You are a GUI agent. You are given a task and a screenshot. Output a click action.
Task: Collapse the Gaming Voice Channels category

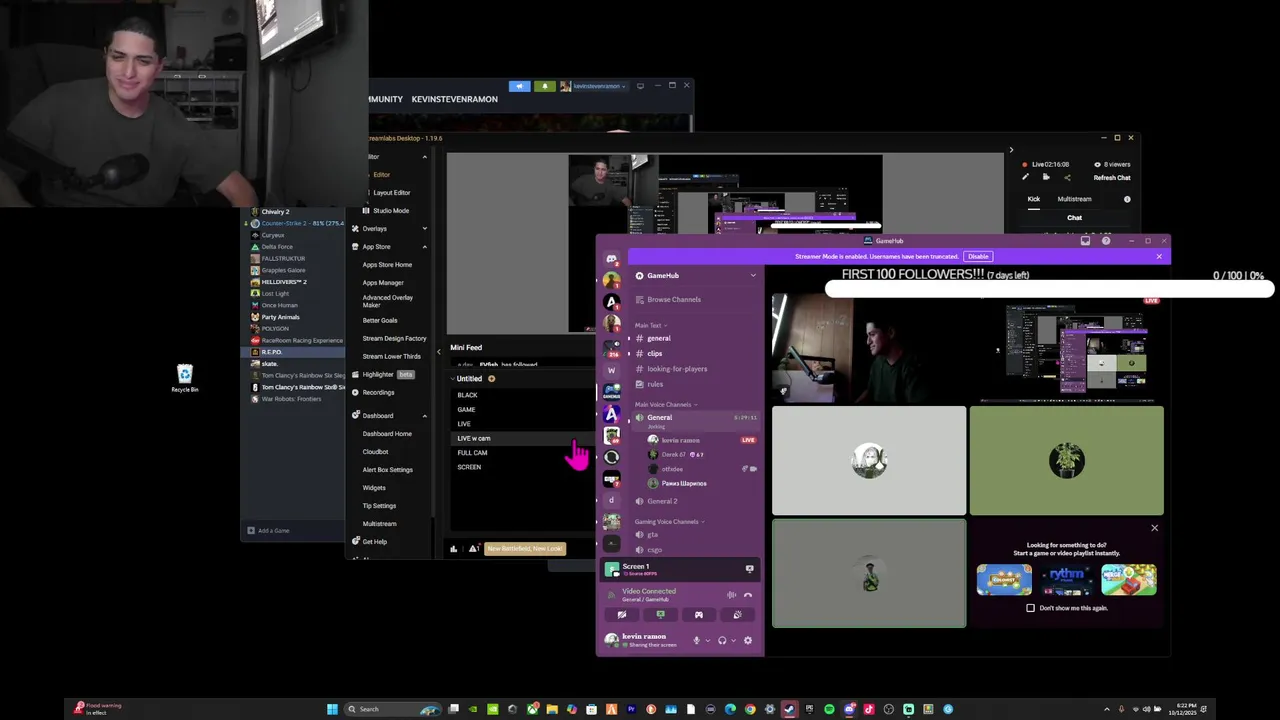pyautogui.click(x=669, y=522)
